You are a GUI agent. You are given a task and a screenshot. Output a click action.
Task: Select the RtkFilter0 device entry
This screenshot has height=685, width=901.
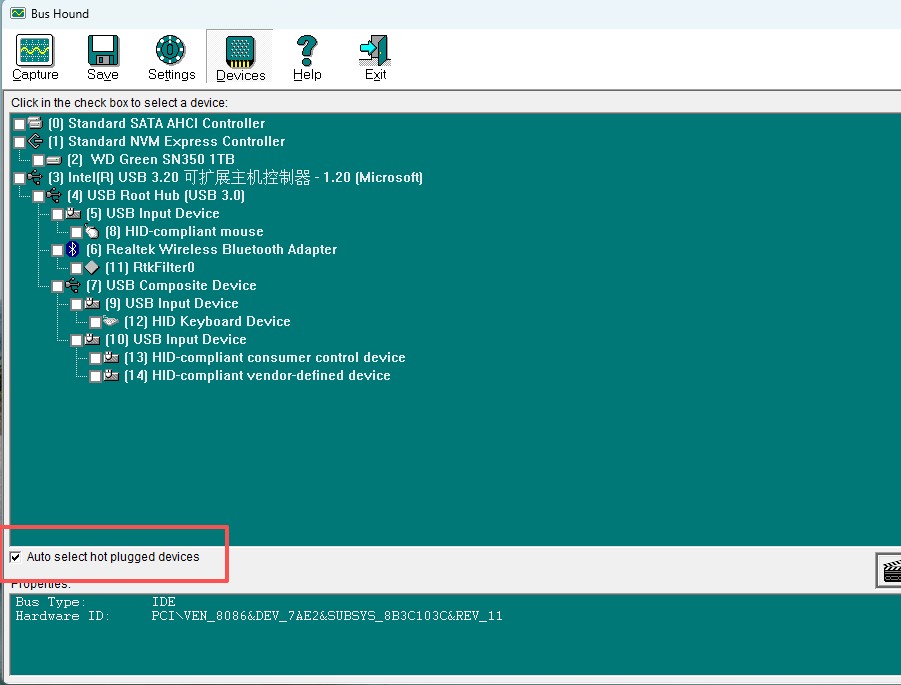(x=149, y=268)
